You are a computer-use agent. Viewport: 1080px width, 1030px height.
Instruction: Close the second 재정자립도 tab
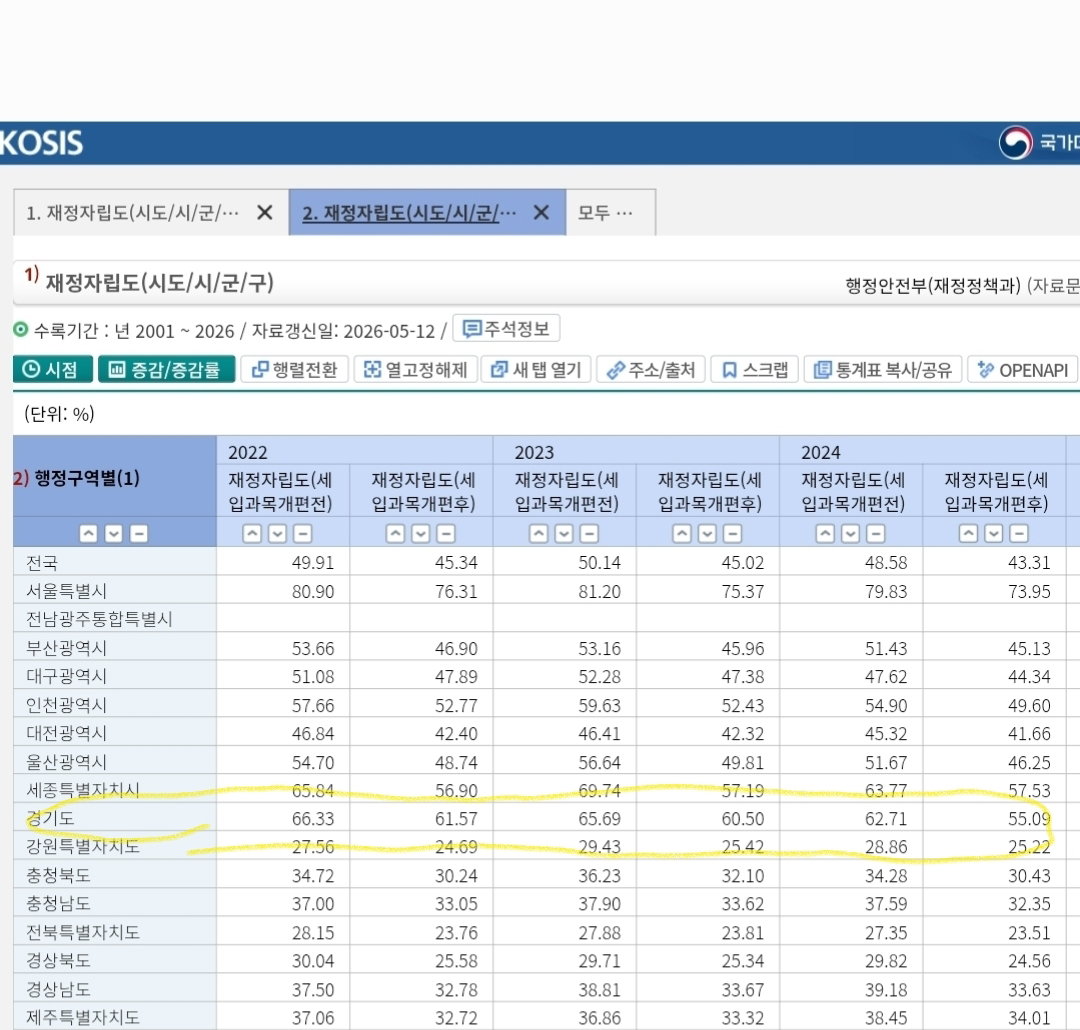pos(541,213)
